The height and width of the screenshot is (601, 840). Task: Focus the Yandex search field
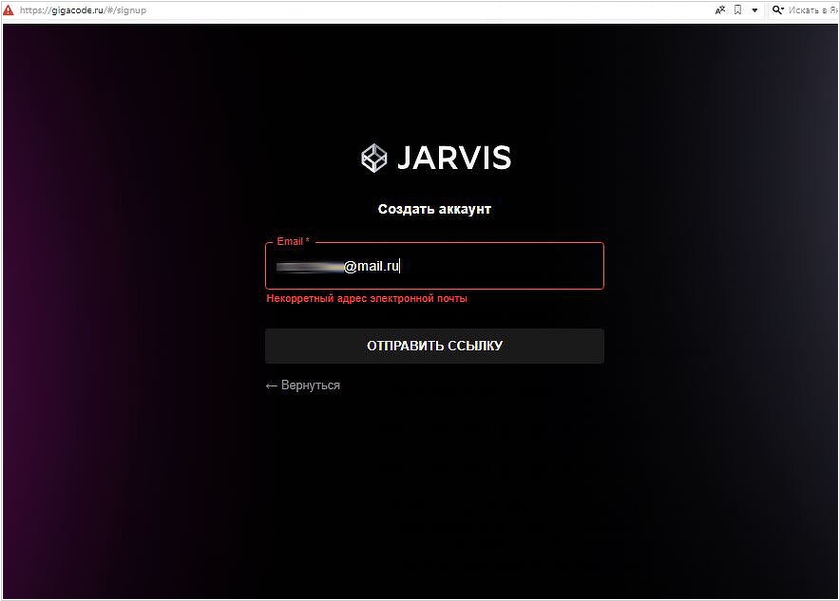click(813, 10)
